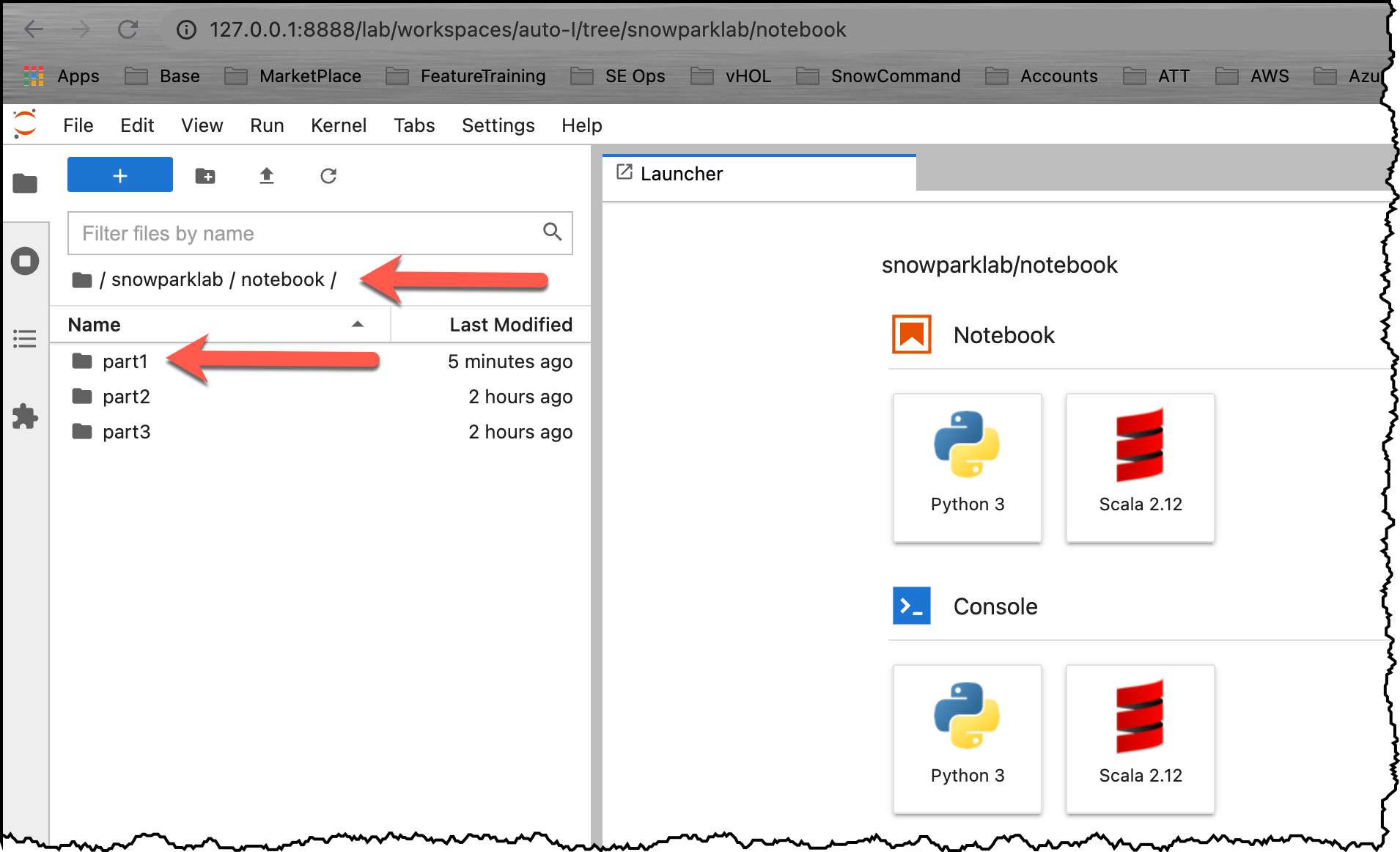Sort files by Last Modified column
This screenshot has height=852, width=1400.
point(491,325)
